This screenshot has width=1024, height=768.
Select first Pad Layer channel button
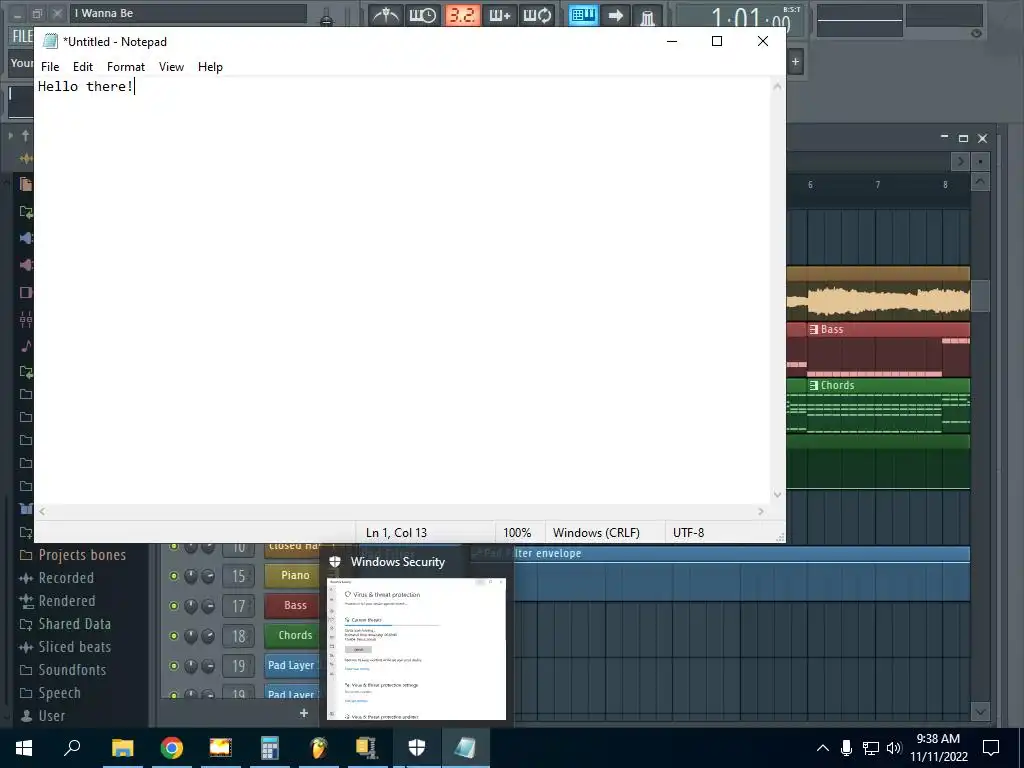[x=292, y=665]
